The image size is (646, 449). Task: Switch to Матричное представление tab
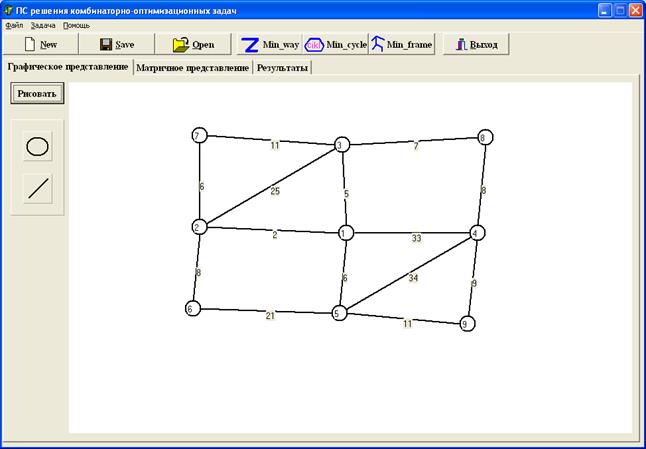pos(192,68)
